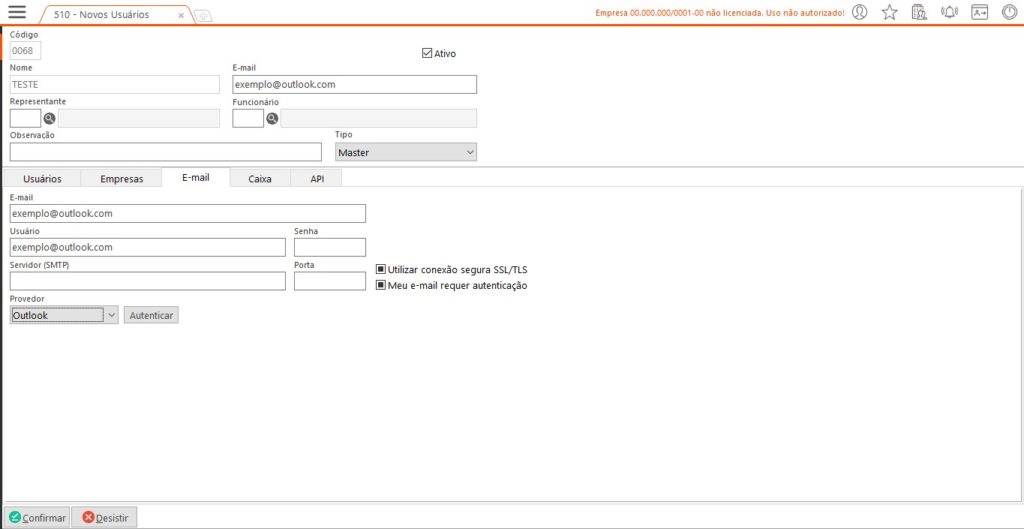Click the power/logout icon

pyautogui.click(x=1010, y=13)
